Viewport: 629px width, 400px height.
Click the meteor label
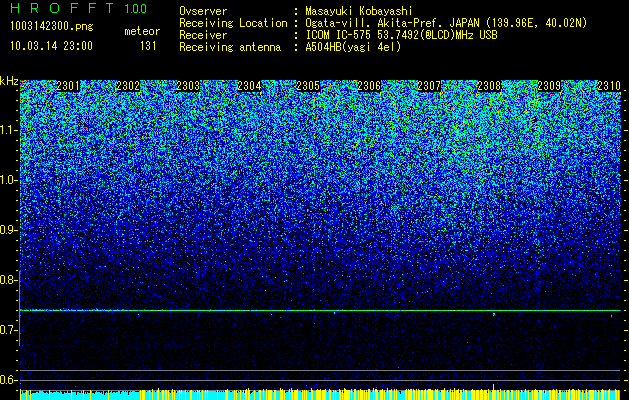142,31
